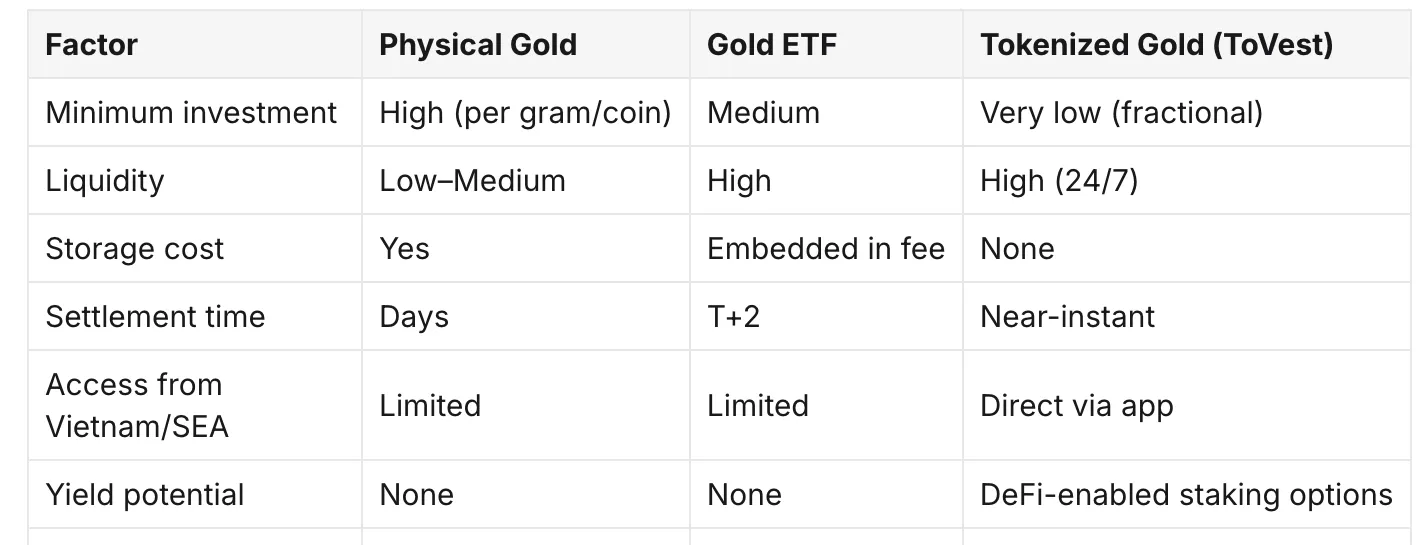Click the Storage cost row label
1424x545 pixels.
coord(135,249)
